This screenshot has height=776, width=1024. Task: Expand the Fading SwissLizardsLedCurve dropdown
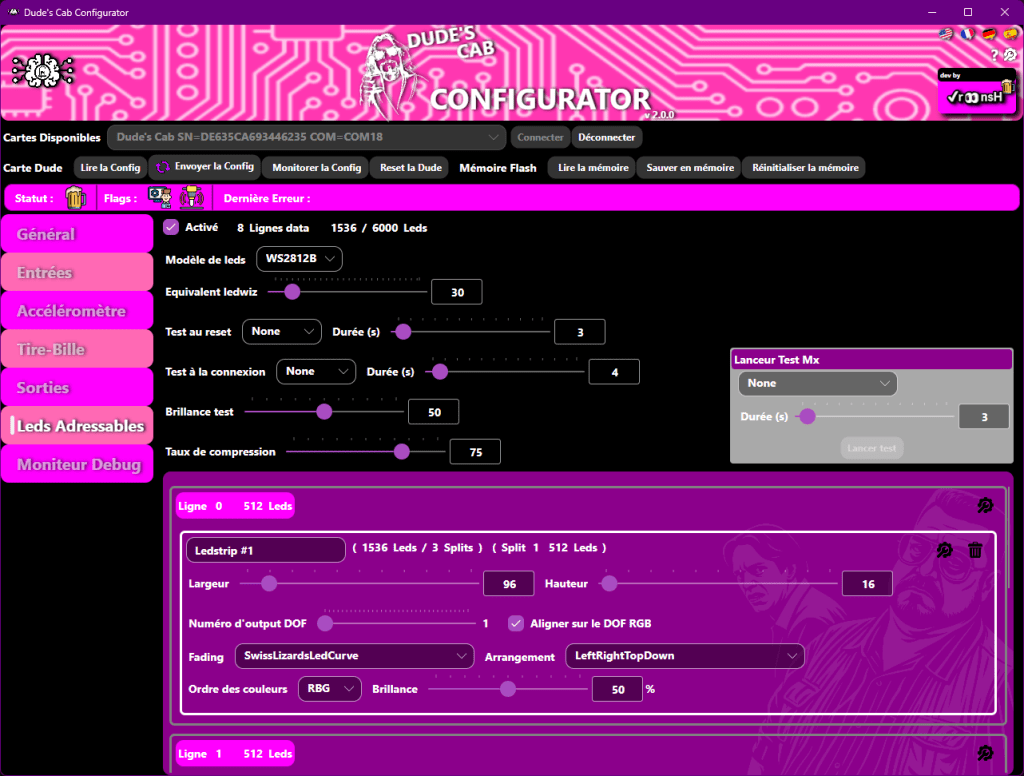[353, 656]
